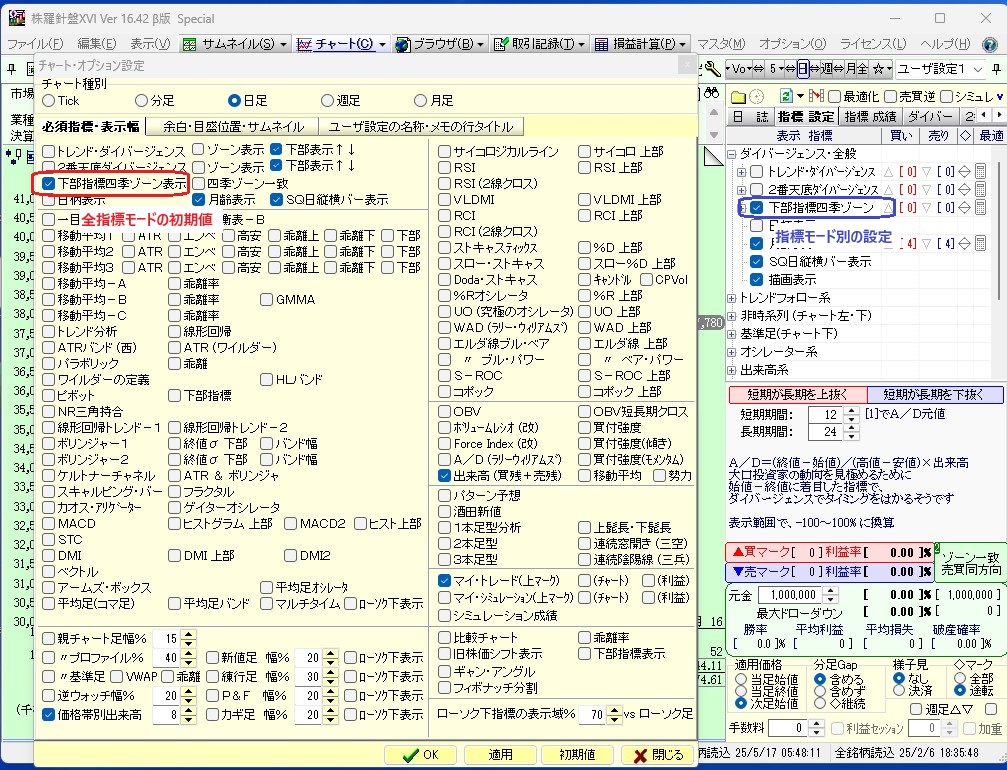
Task: Open the ユーザ設定1 dropdown
Action: click(x=977, y=69)
